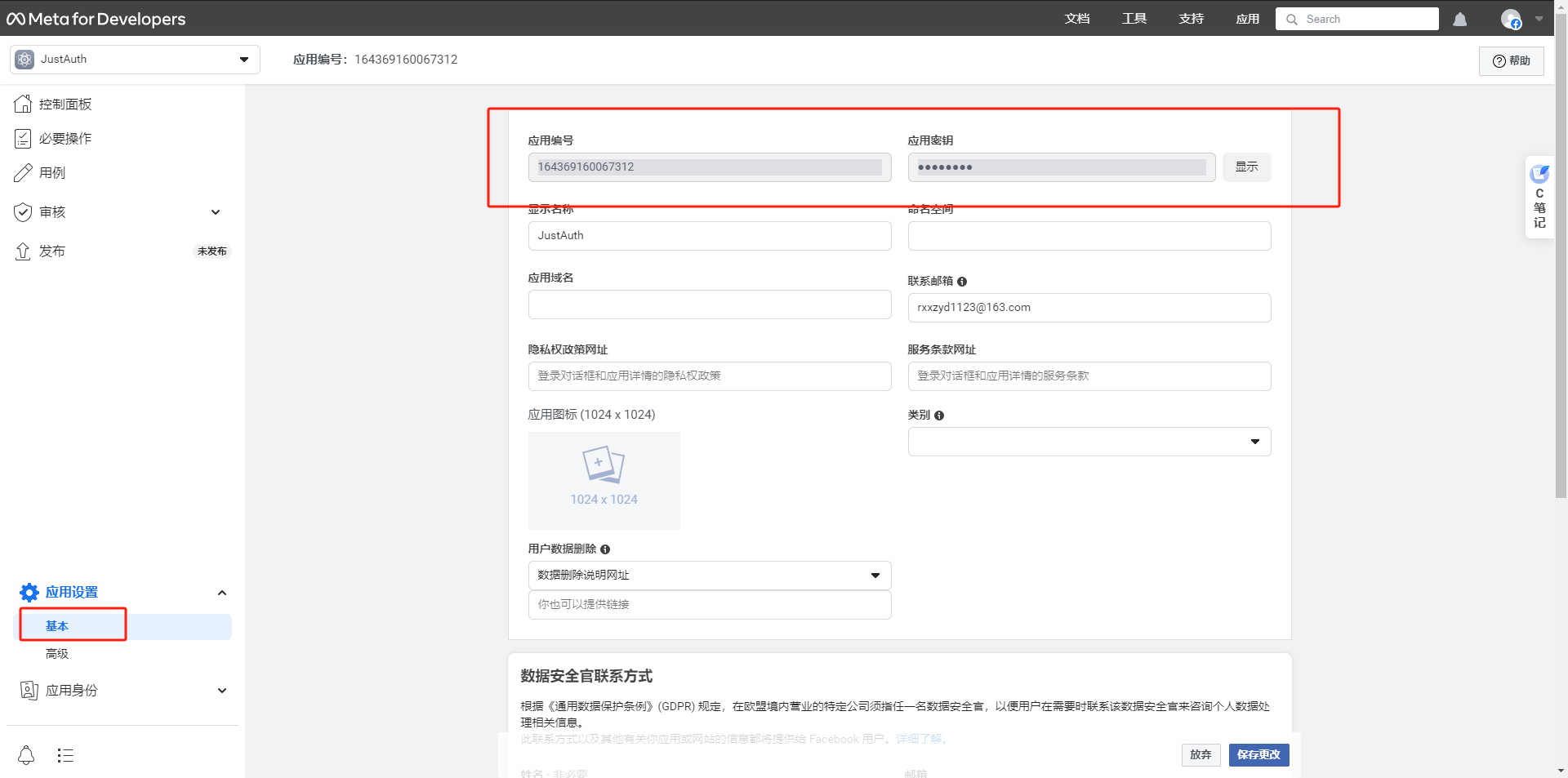
Task: Click the app icon upload placeholder
Action: click(x=604, y=480)
